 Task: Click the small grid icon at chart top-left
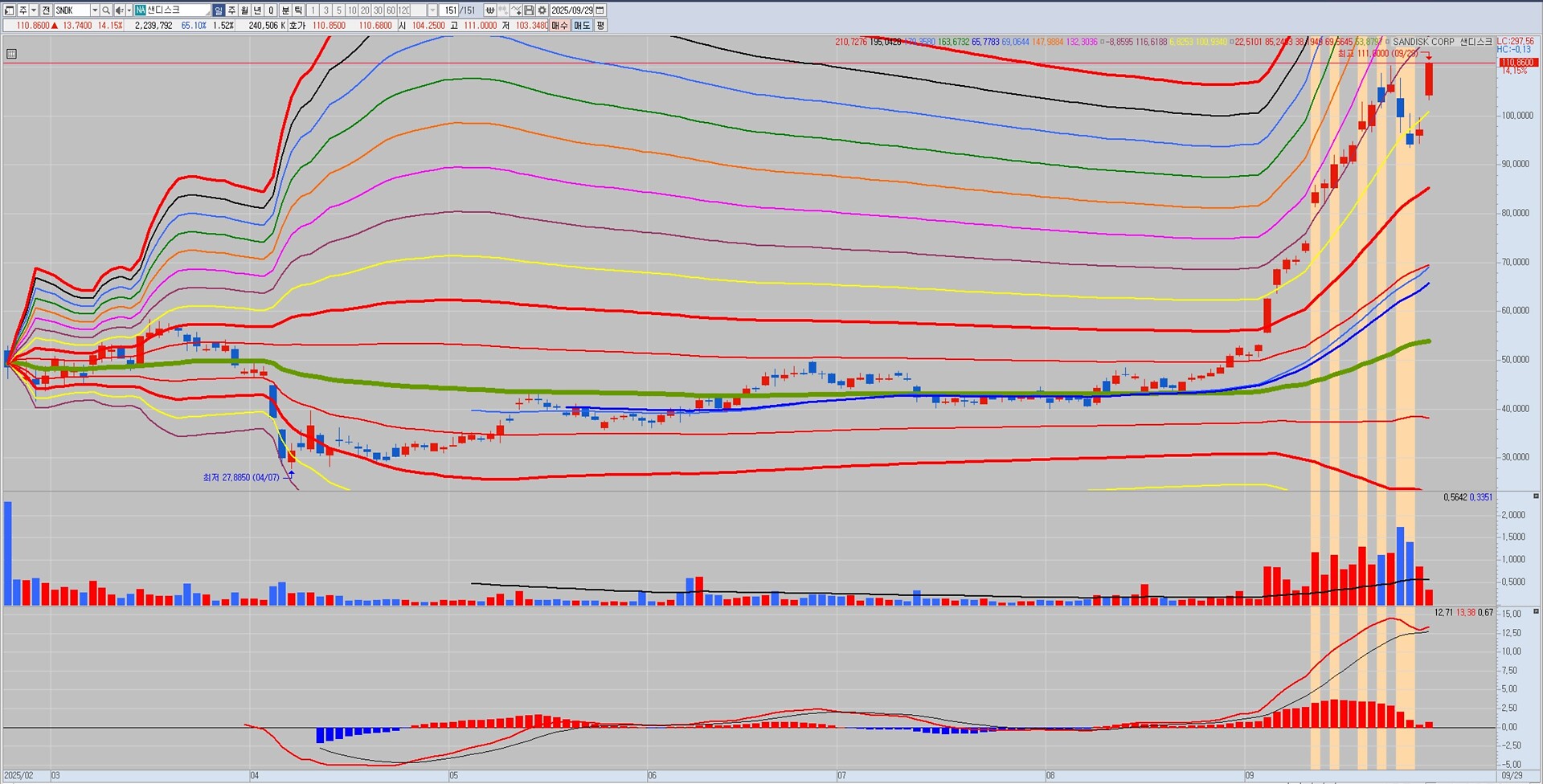11,54
